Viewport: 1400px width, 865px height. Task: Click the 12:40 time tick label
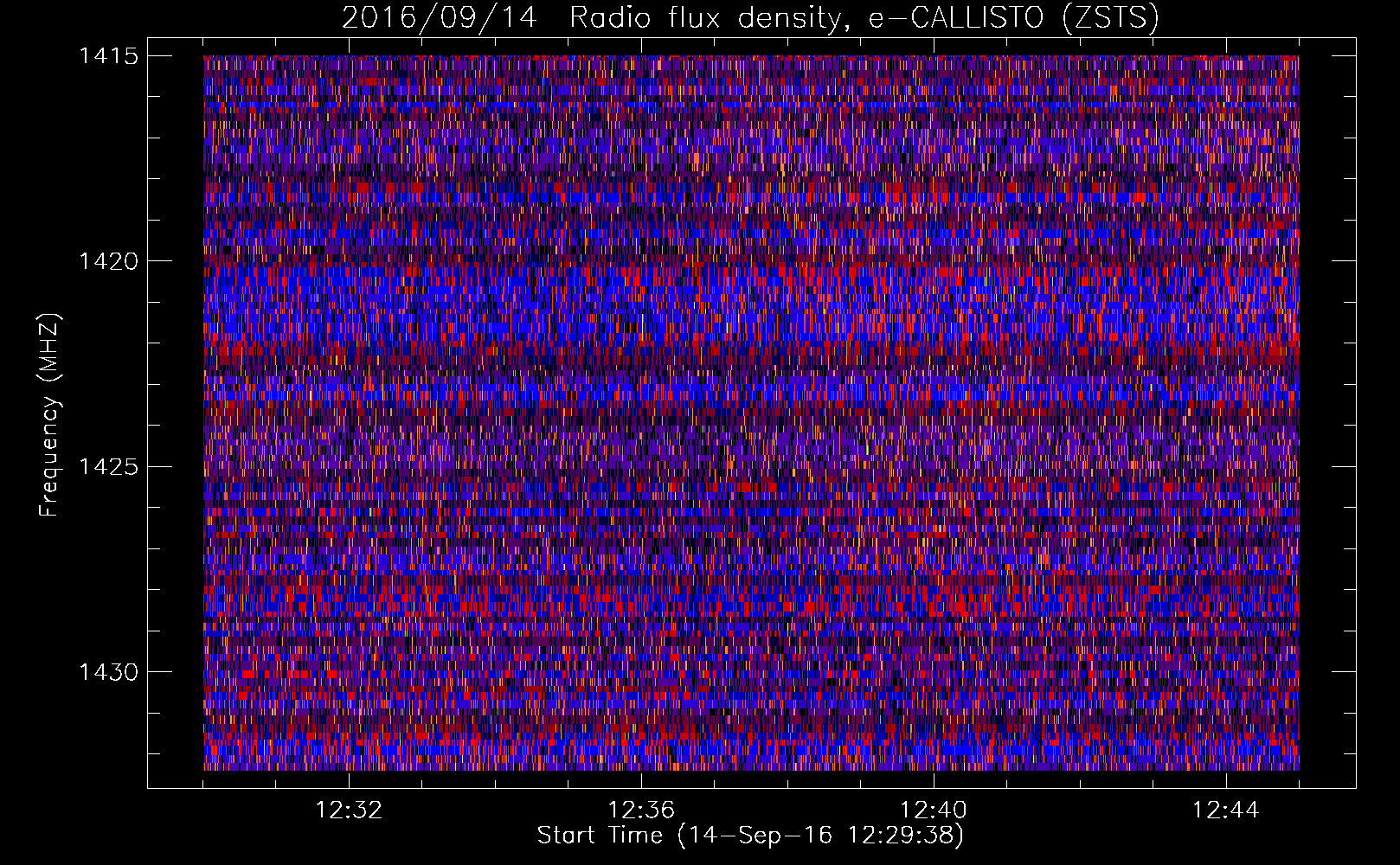click(934, 811)
